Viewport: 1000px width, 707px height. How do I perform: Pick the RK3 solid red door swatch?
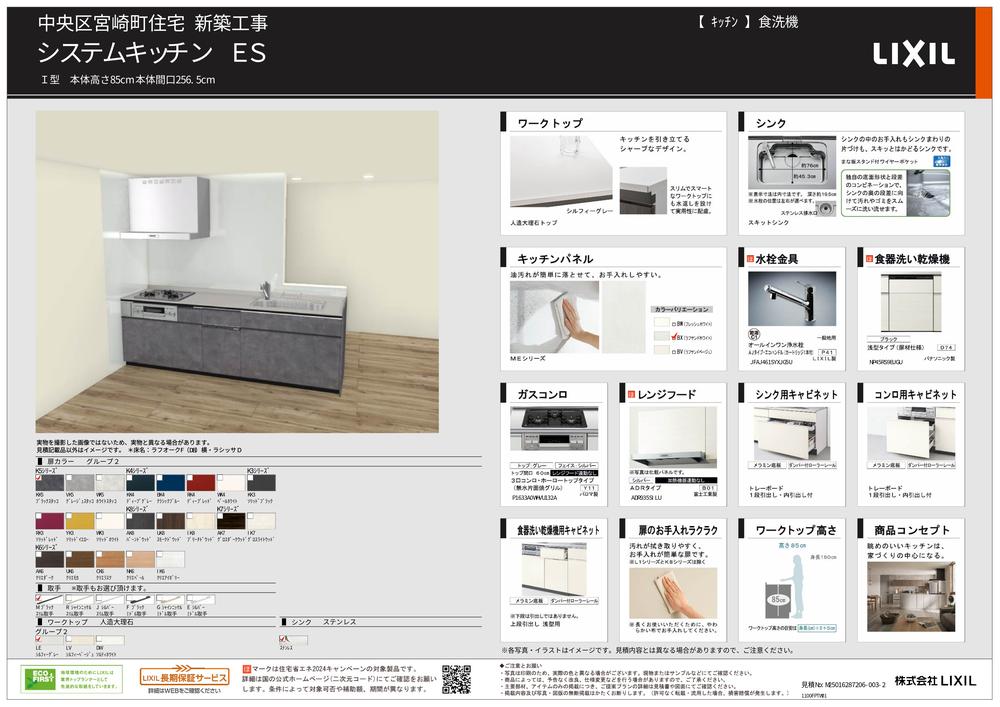pos(50,521)
